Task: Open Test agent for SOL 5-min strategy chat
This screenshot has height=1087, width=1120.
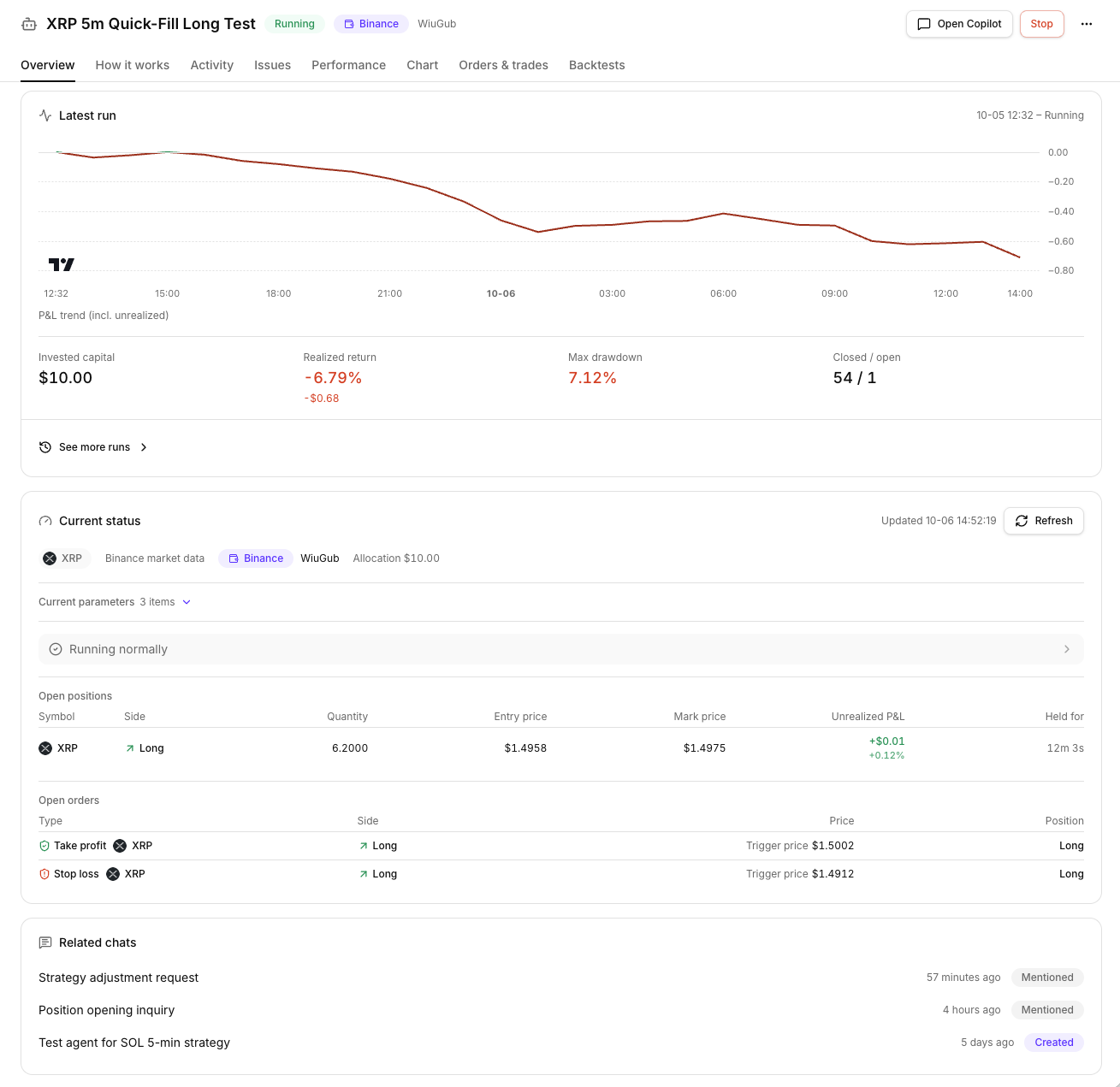Action: tap(134, 1043)
